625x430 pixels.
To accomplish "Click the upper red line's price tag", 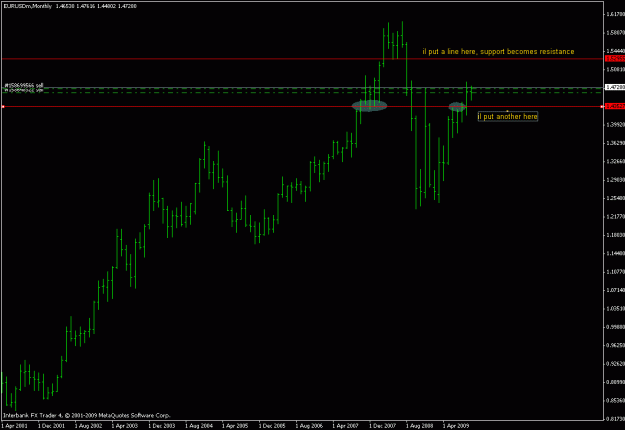I will tap(615, 59).
